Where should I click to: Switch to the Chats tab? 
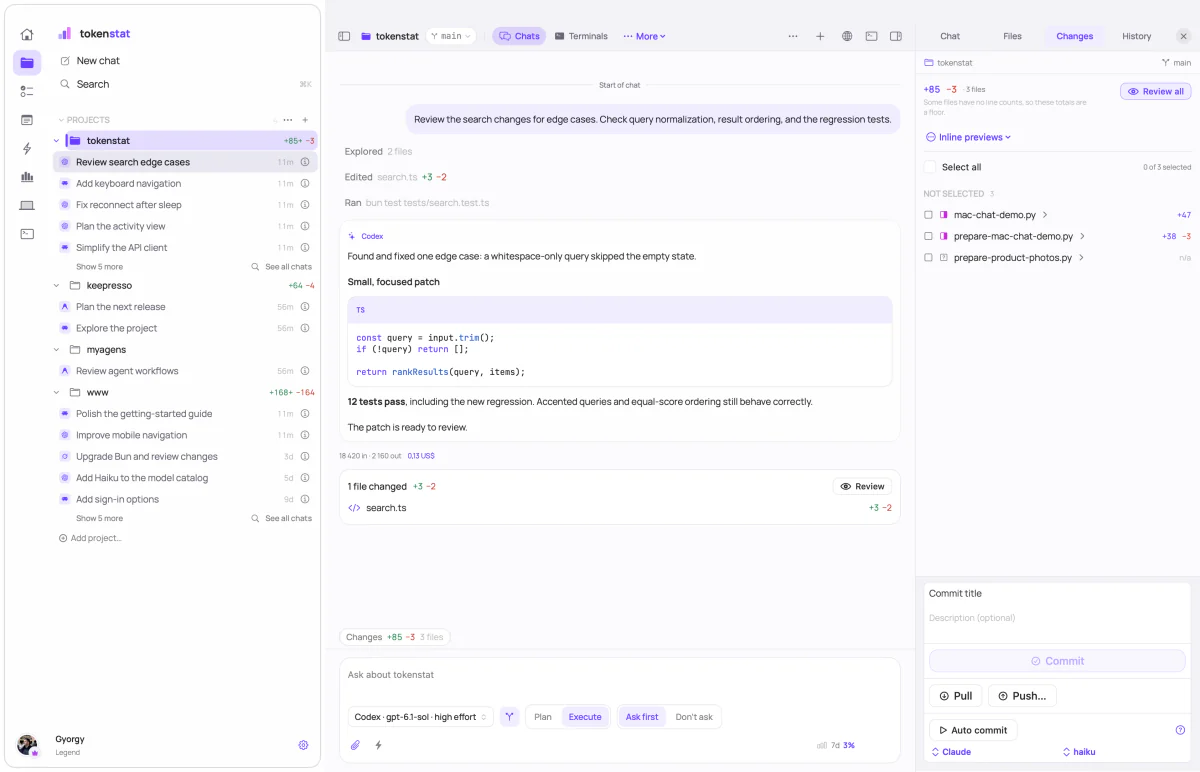pos(519,36)
